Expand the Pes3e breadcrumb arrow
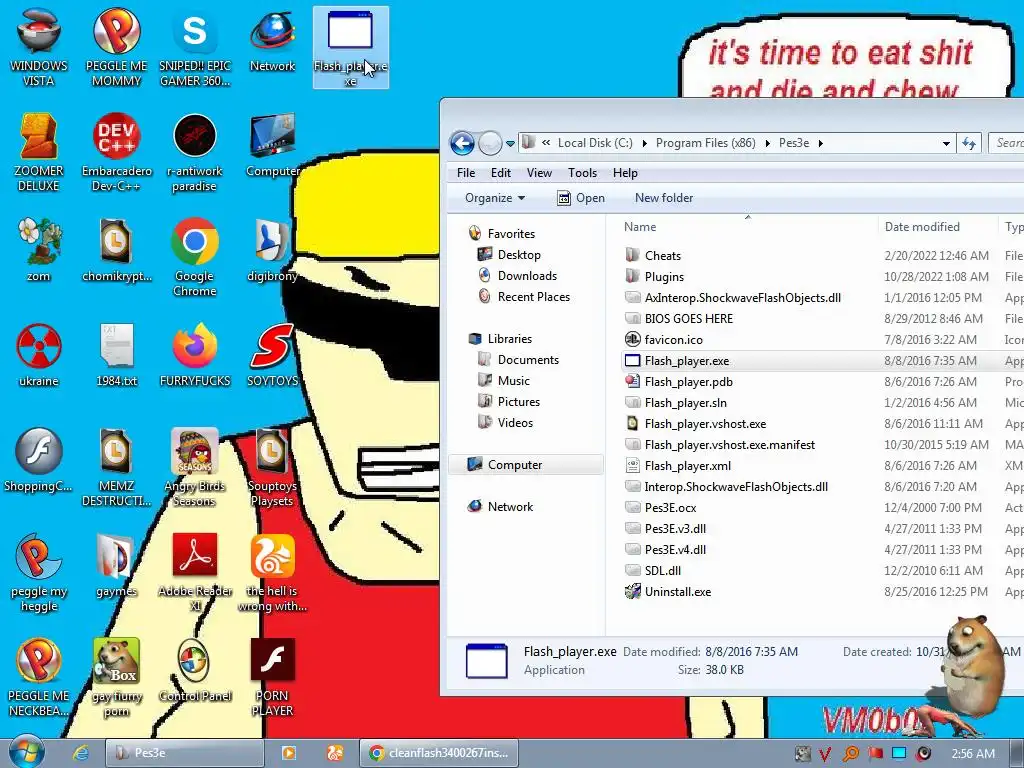 (820, 143)
